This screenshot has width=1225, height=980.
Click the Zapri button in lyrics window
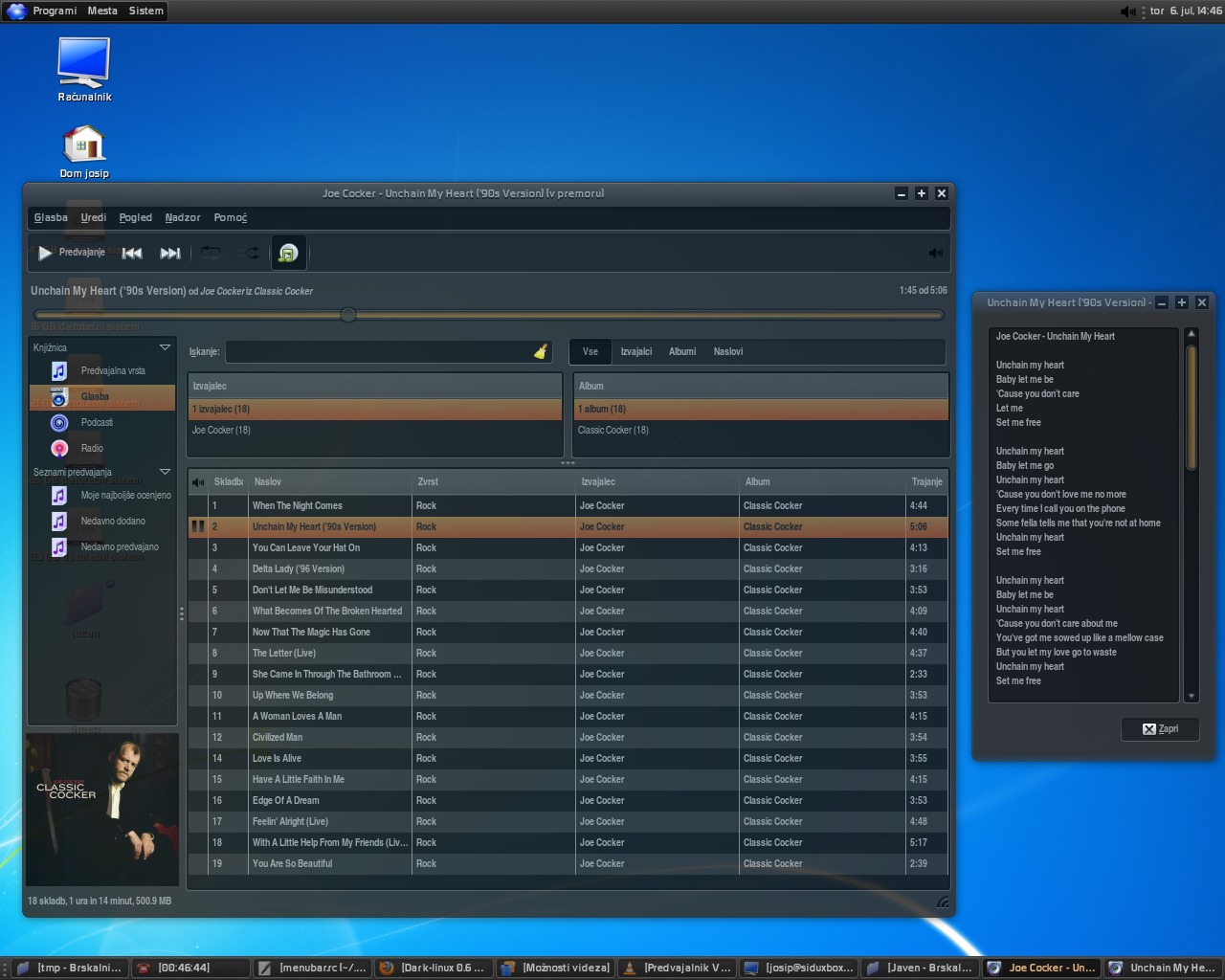click(1160, 728)
